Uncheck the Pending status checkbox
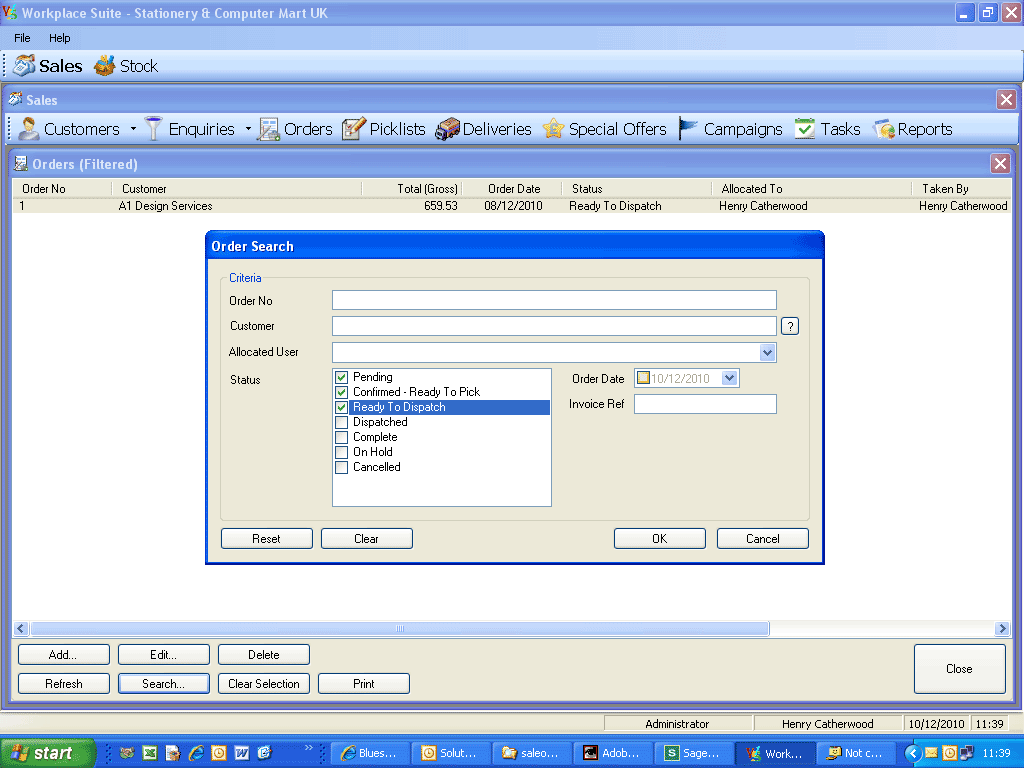 [x=342, y=377]
